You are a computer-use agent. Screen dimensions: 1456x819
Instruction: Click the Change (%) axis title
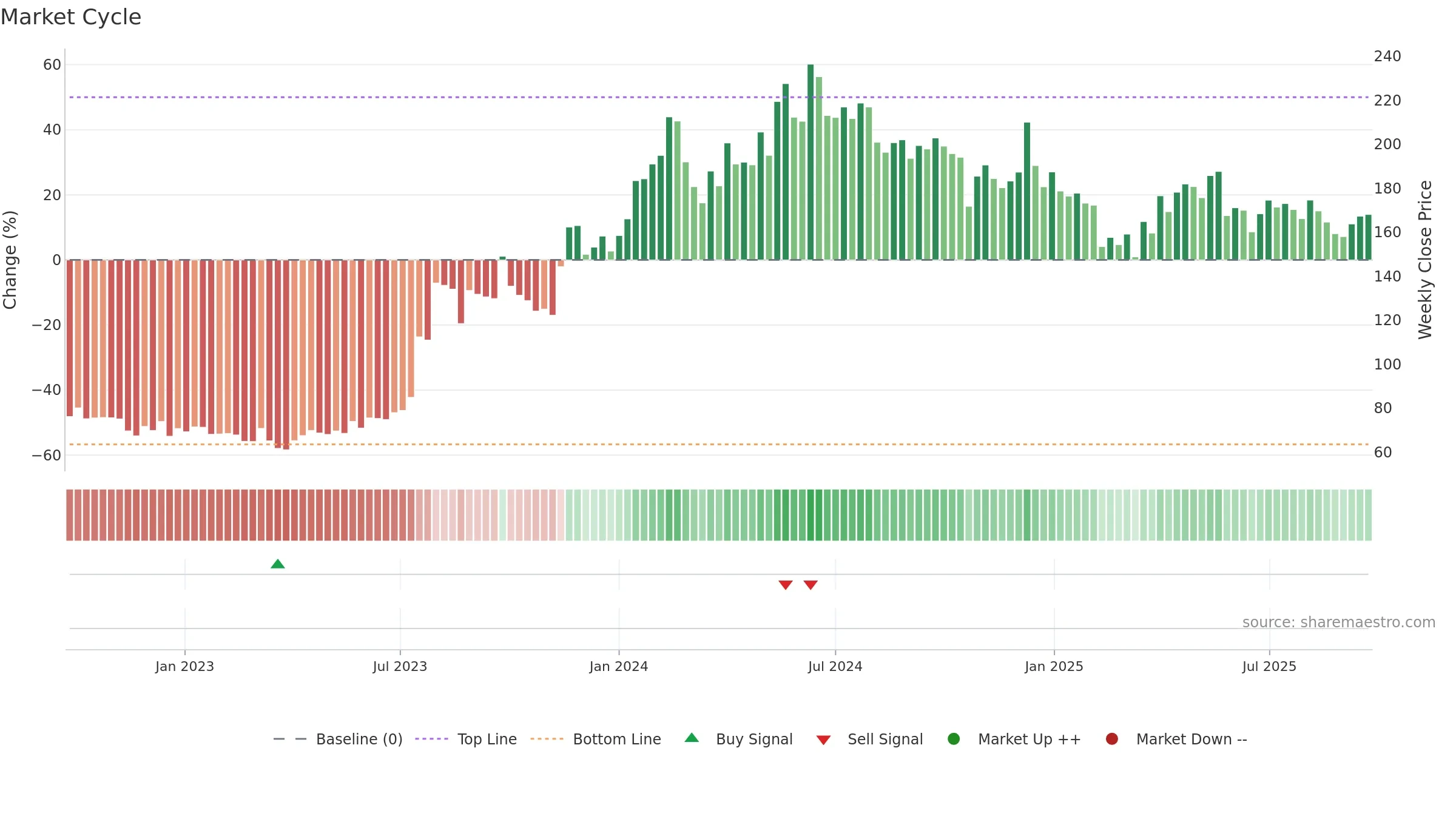[10, 260]
